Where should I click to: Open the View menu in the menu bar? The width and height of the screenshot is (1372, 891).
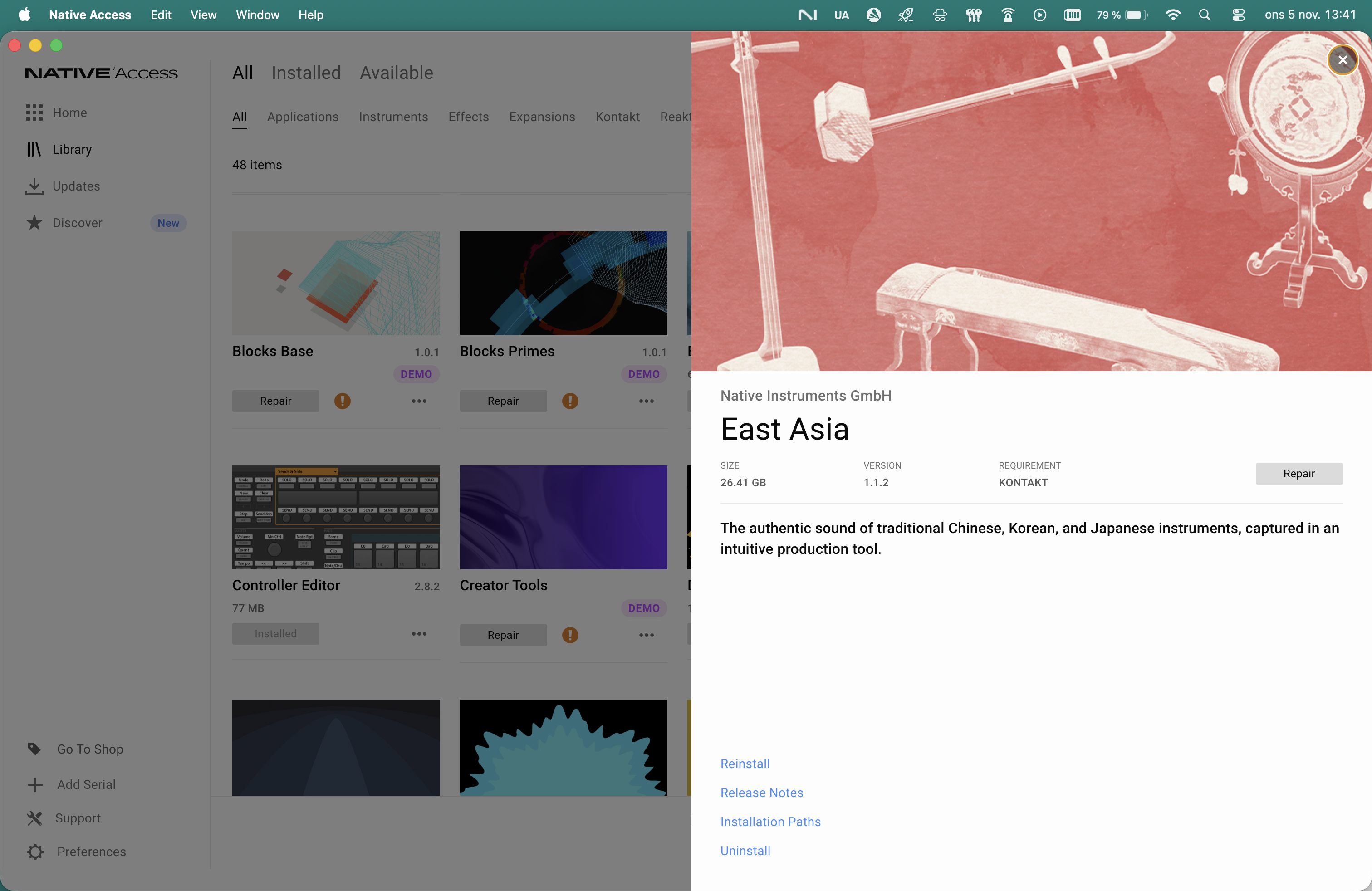203,15
